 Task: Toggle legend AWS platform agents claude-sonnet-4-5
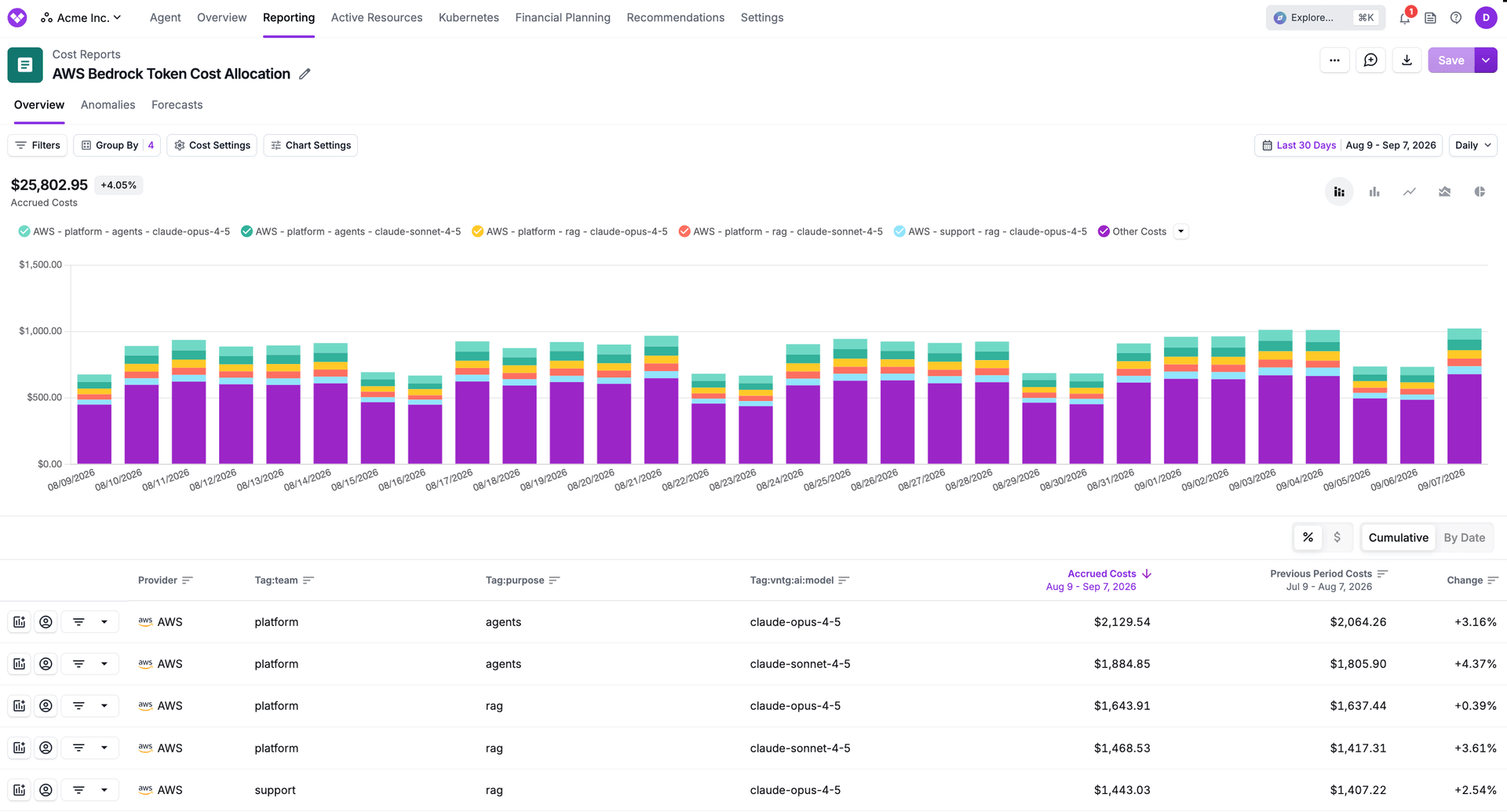click(351, 231)
